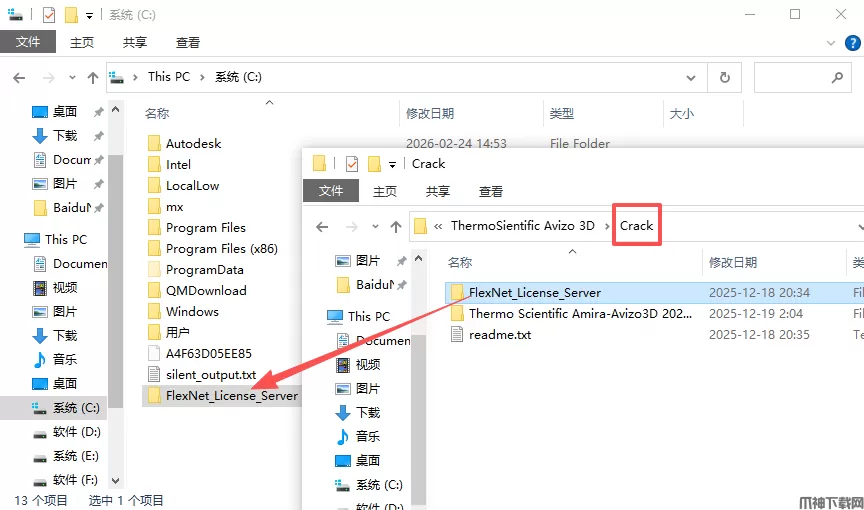Viewport: 864px width, 510px height.
Task: Expand the ribbon with chevron near help
Action: click(831, 42)
